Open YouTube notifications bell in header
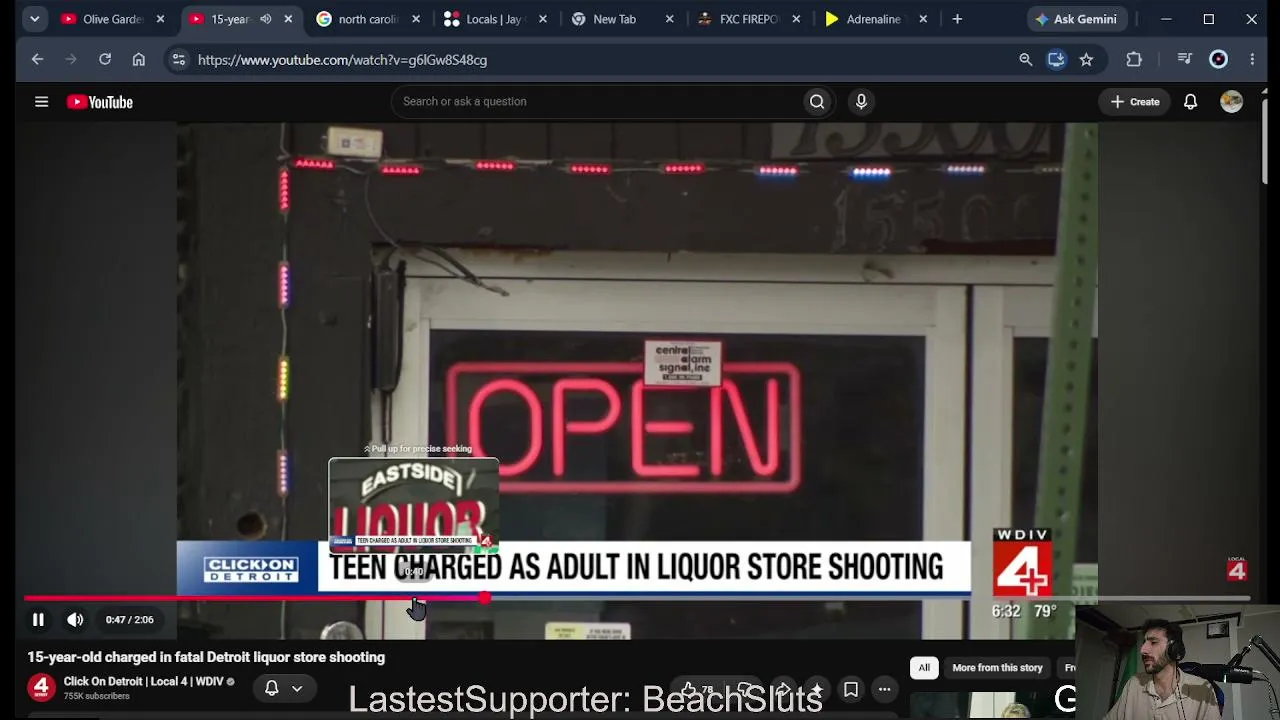Viewport: 1280px width, 720px height. [x=1190, y=101]
